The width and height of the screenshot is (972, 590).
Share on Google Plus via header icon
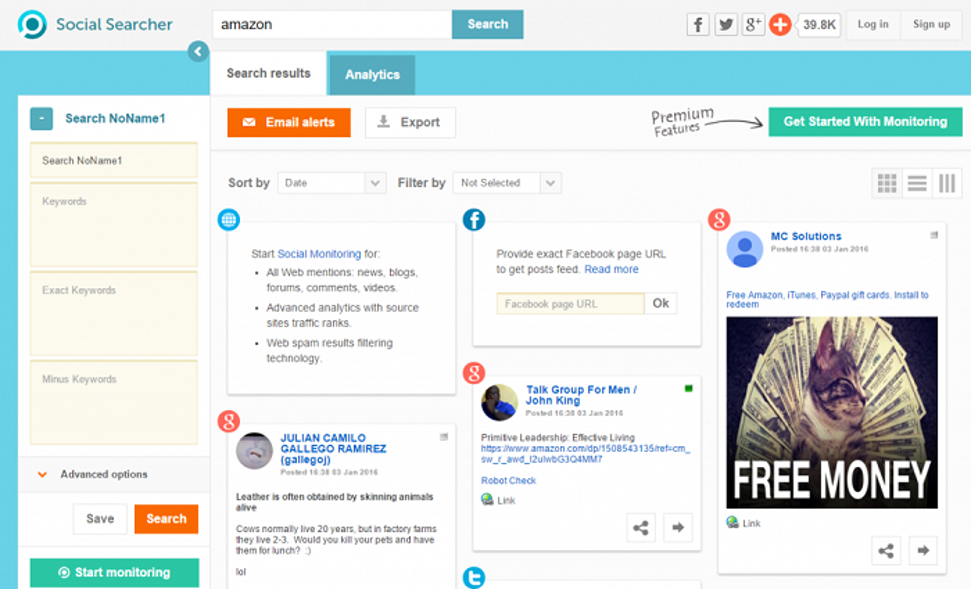click(x=753, y=25)
